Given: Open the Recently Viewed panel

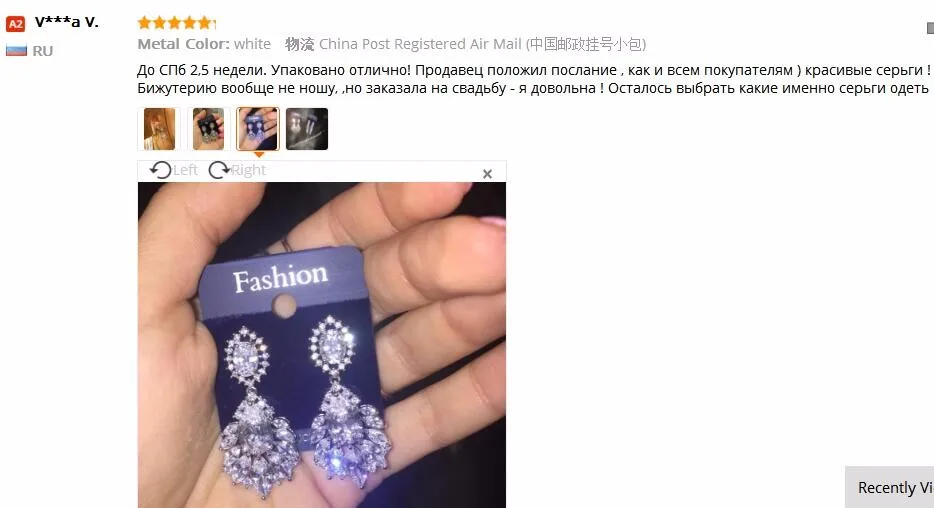Looking at the screenshot, I should tap(889, 487).
